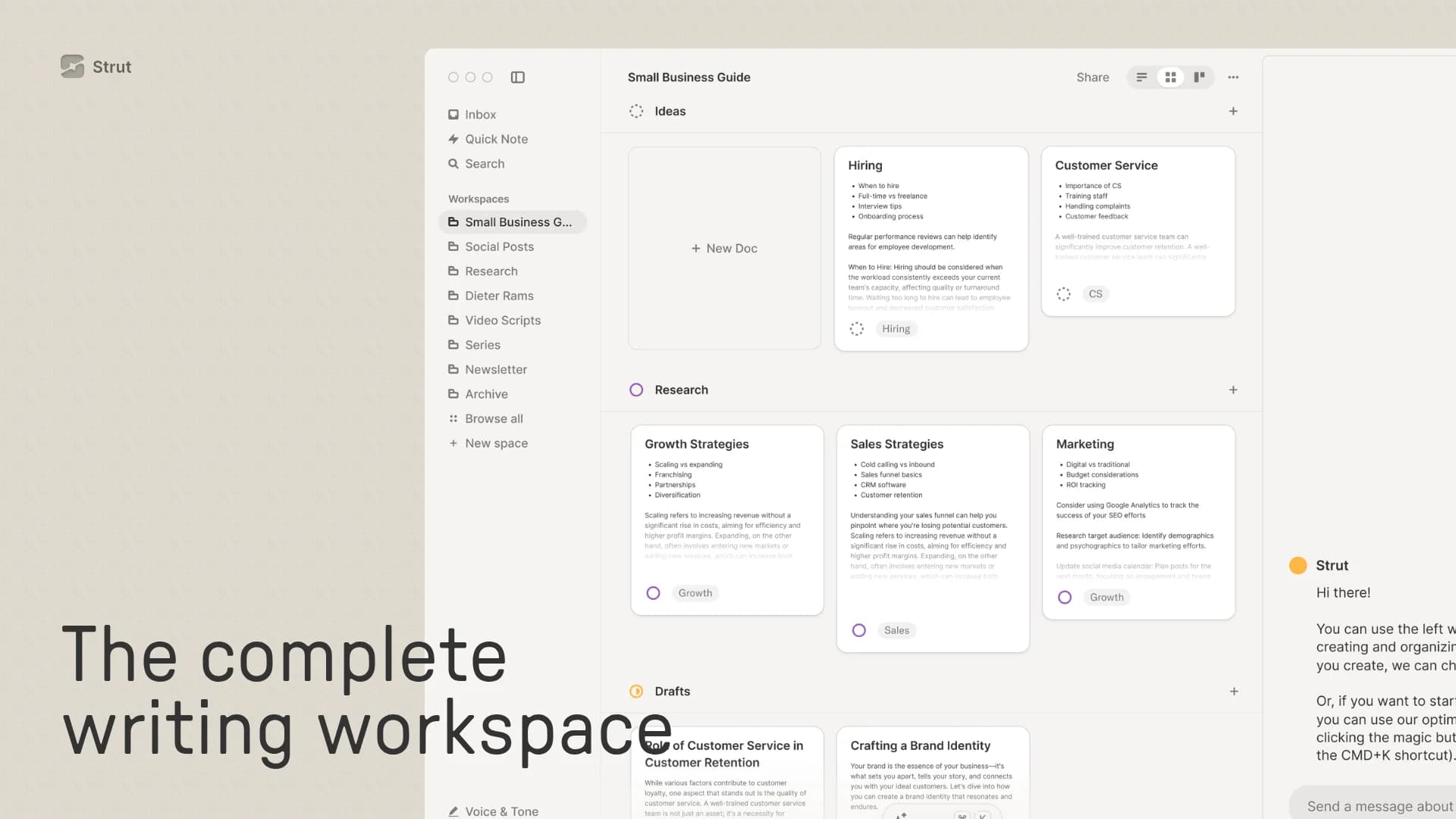Switch to list view layout
The width and height of the screenshot is (1456, 819).
(x=1141, y=77)
